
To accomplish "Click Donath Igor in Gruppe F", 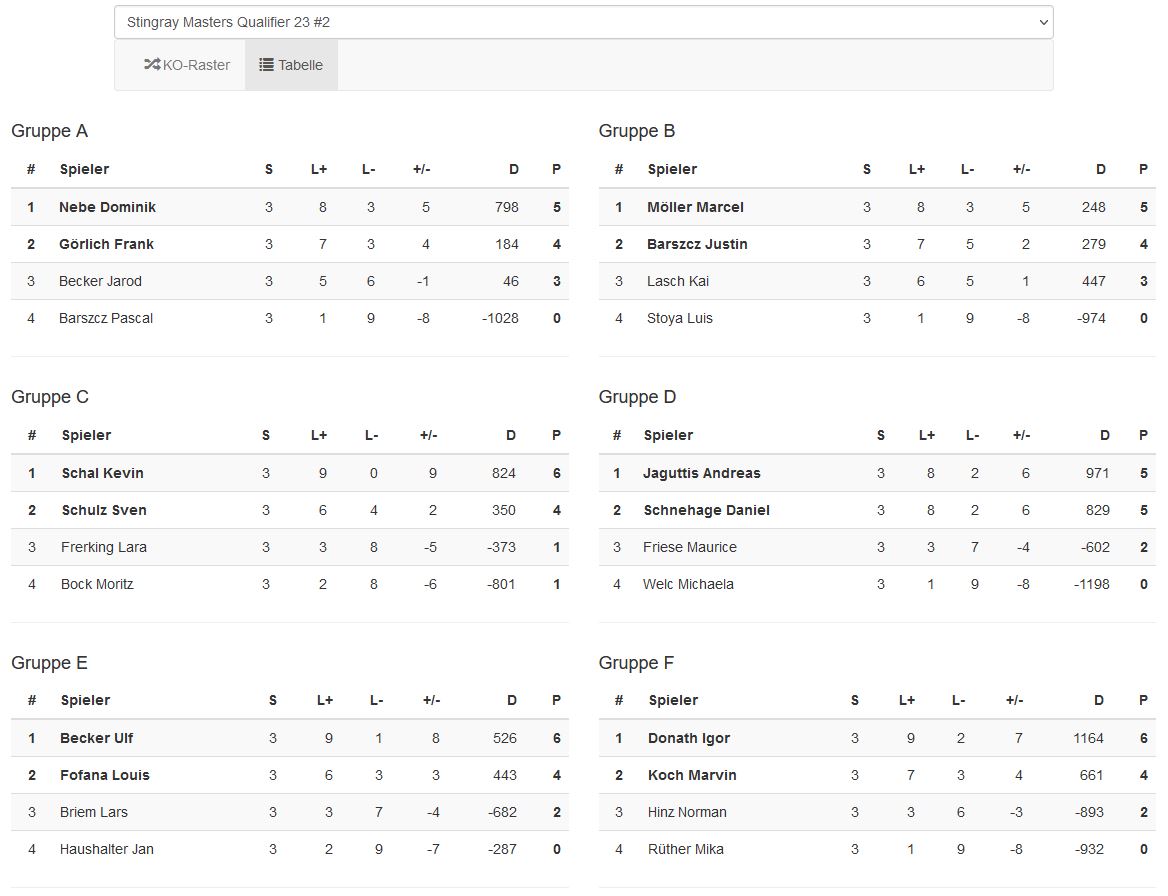I will pos(689,738).
